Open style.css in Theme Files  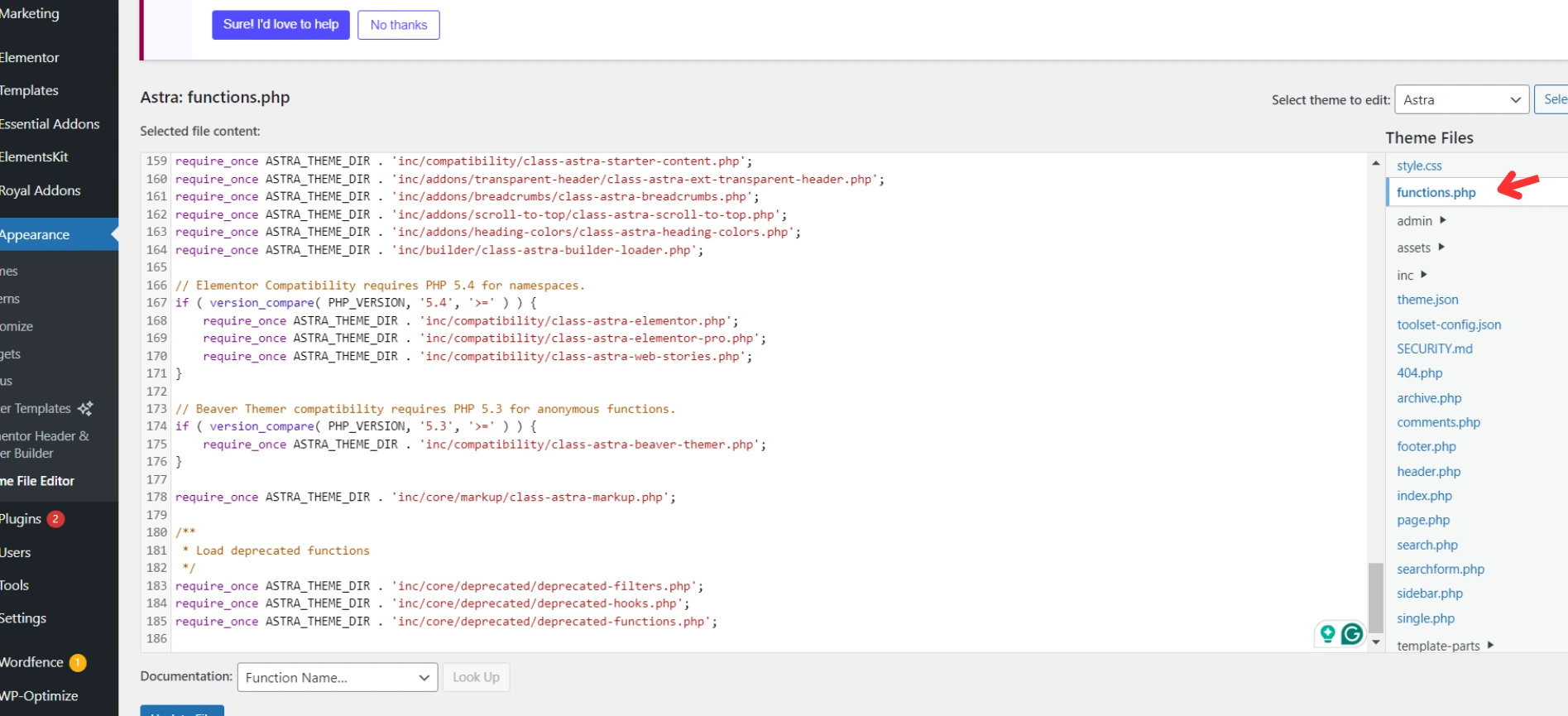1419,166
